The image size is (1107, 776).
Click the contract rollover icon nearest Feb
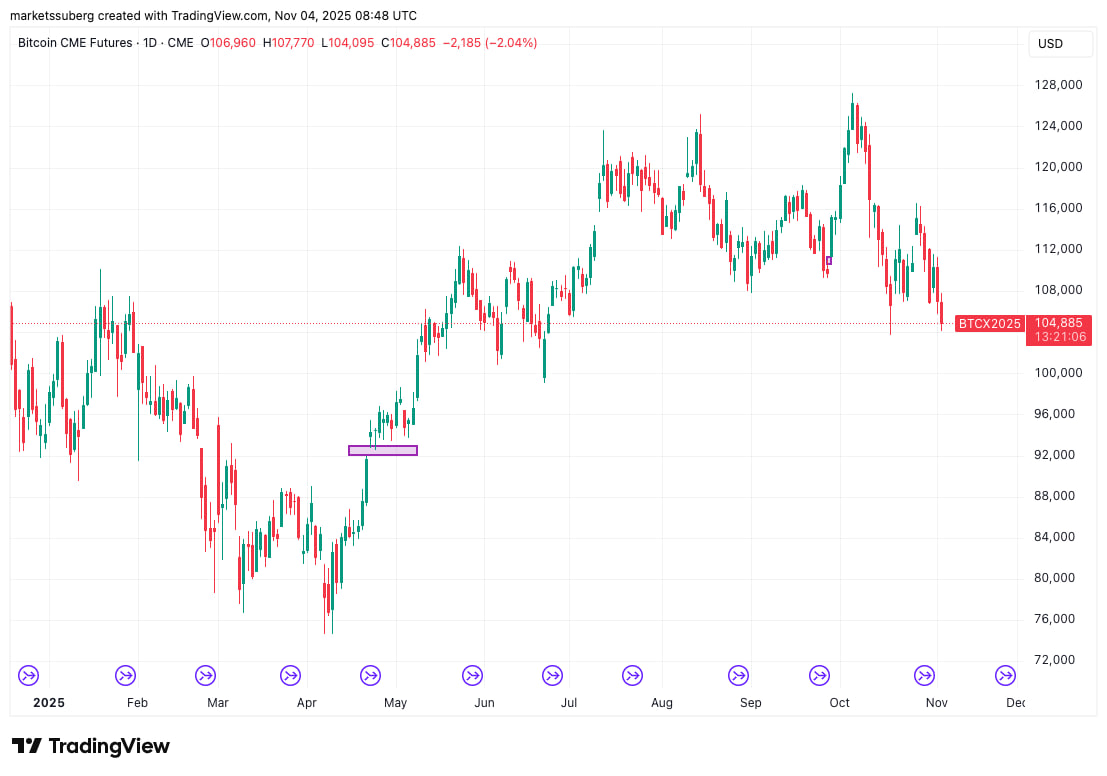pos(125,676)
